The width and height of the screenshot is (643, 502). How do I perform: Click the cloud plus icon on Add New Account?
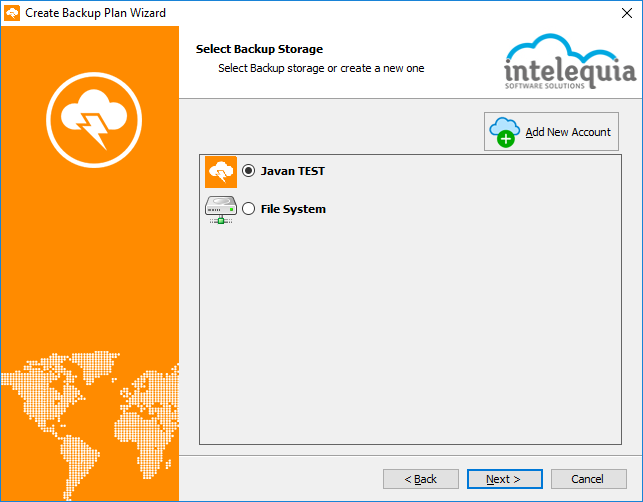tap(504, 132)
